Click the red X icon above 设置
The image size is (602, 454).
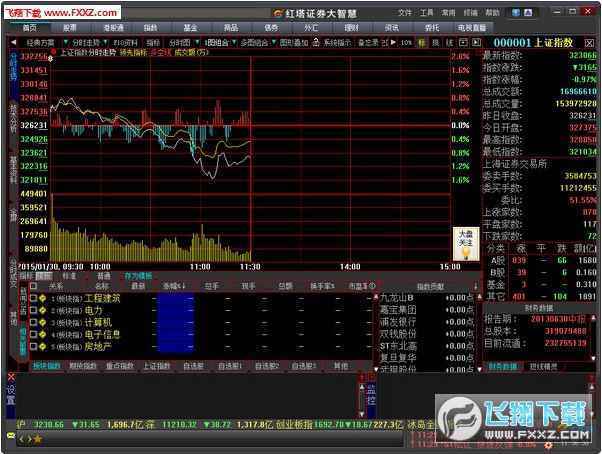point(11,377)
